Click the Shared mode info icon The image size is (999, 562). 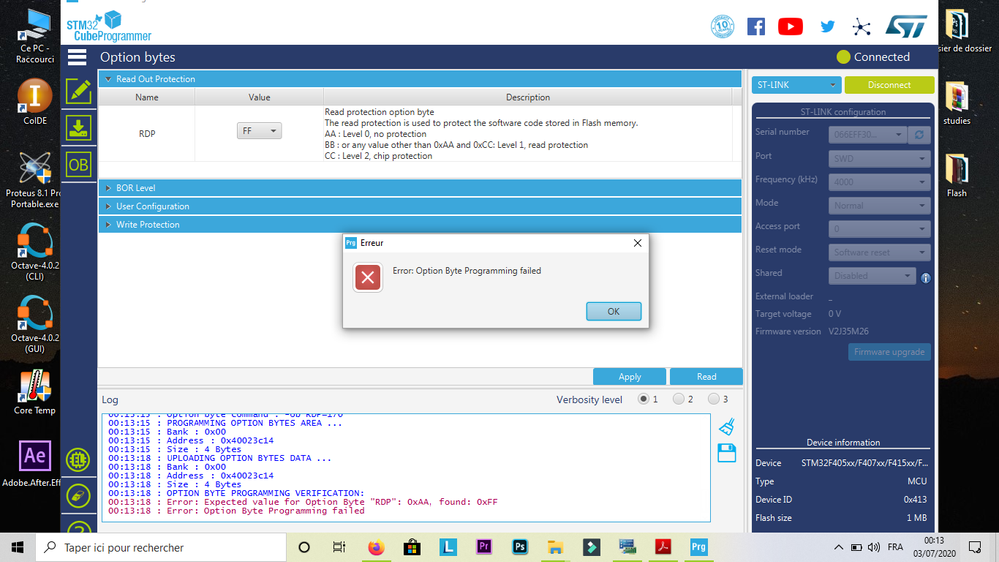click(x=926, y=278)
